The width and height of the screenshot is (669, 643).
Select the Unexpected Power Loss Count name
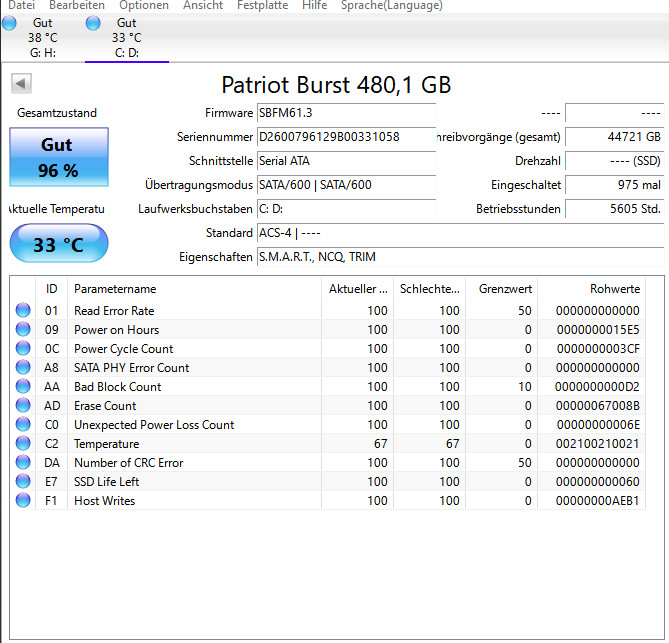pos(154,425)
